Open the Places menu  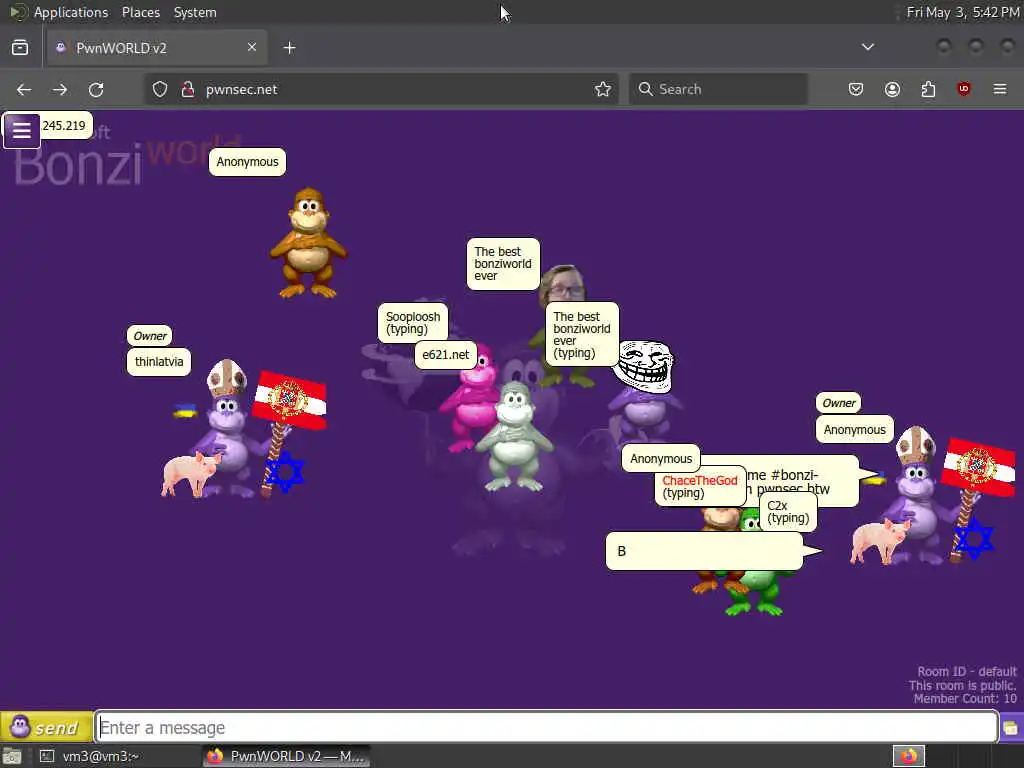point(140,12)
